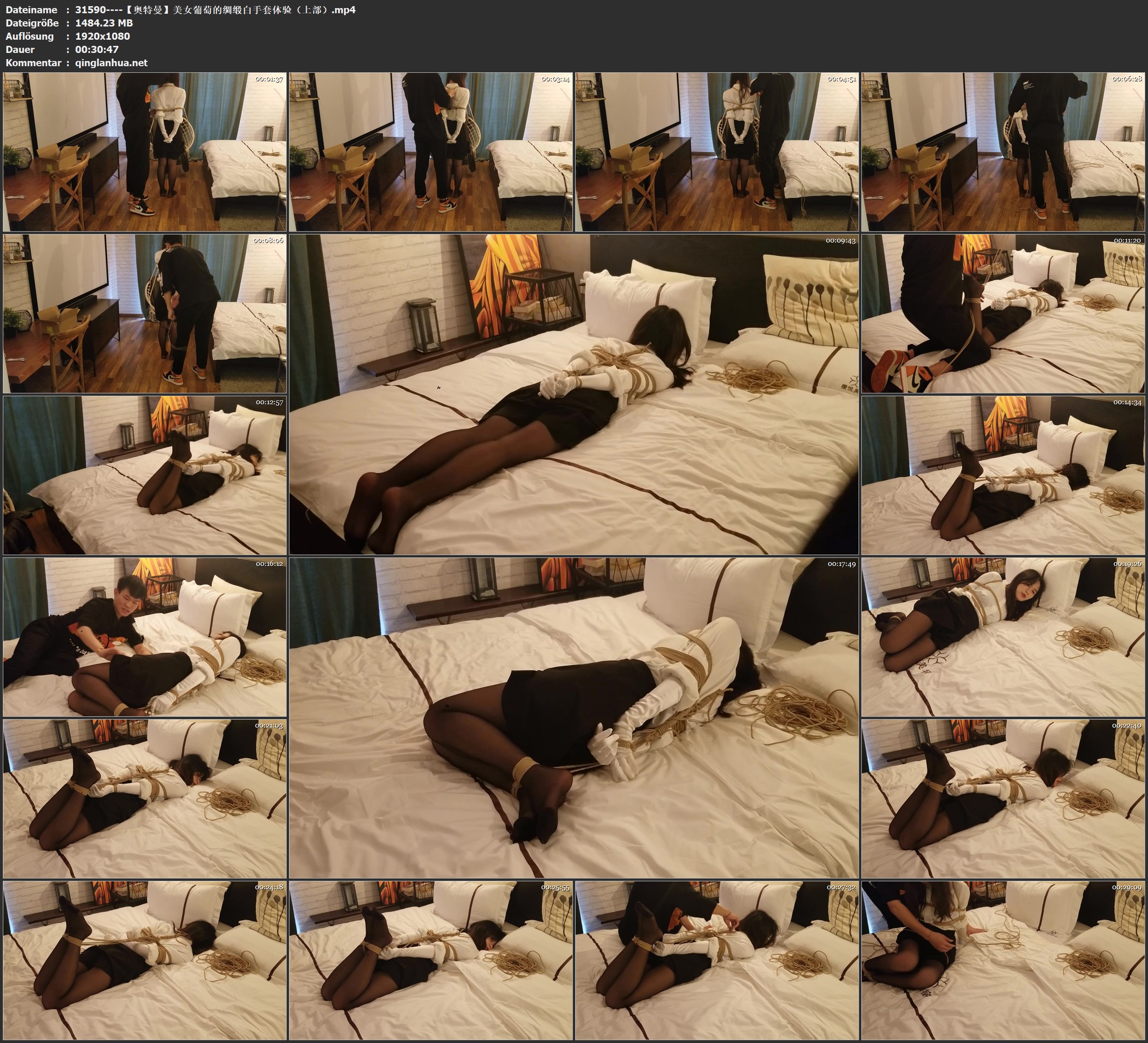This screenshot has height=1043, width=1148.
Task: Choose the thumbnail labeled 00:08:06
Action: click(x=145, y=313)
